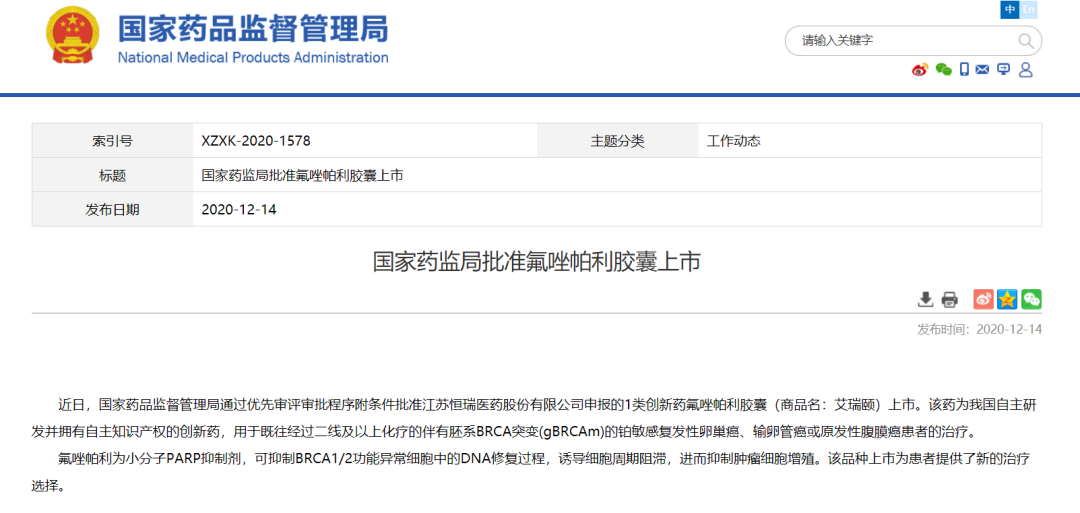The width and height of the screenshot is (1080, 513).
Task: Share article via red Weibo button
Action: click(x=984, y=300)
